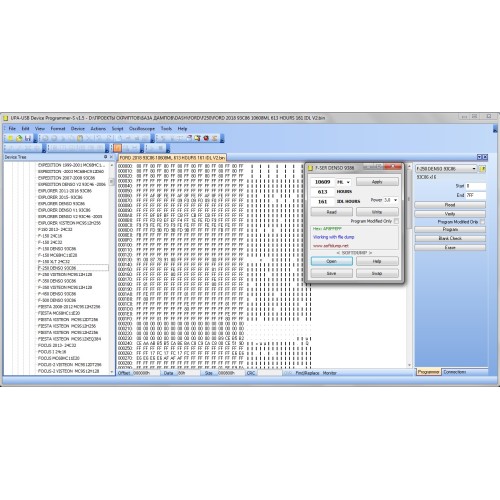500x500 pixels.
Task: Click the Swap button in the dialog
Action: point(377,273)
